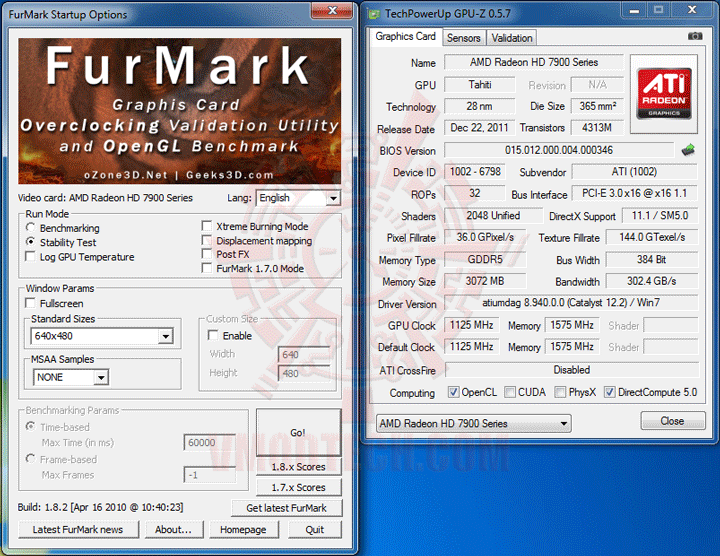Click the Go! button
Screen dimensions: 720x556
(x=298, y=432)
